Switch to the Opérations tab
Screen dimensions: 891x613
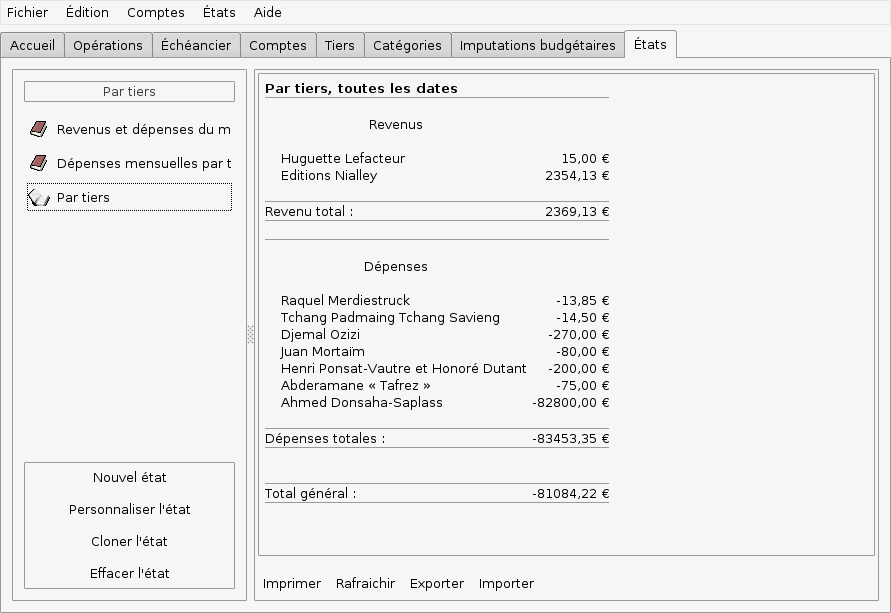point(108,45)
